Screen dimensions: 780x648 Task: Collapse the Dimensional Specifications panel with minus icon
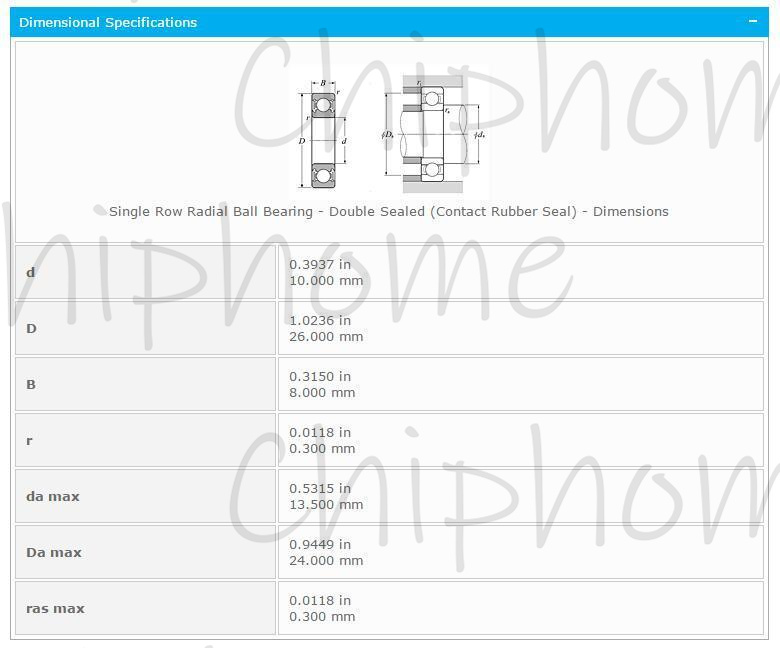tap(753, 22)
